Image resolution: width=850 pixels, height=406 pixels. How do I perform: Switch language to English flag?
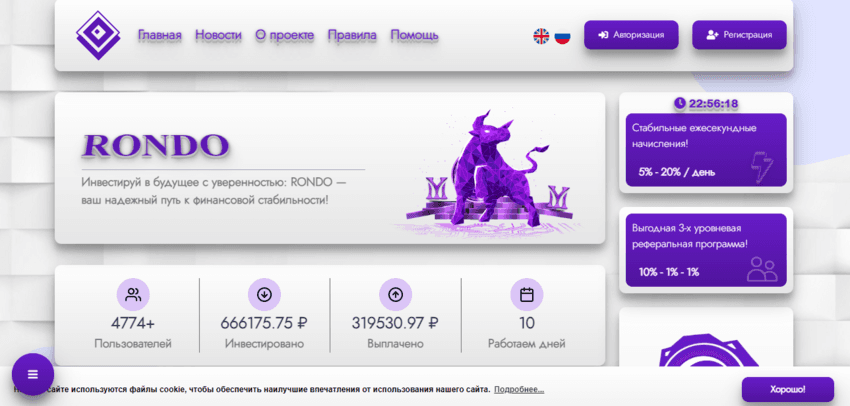click(x=541, y=36)
